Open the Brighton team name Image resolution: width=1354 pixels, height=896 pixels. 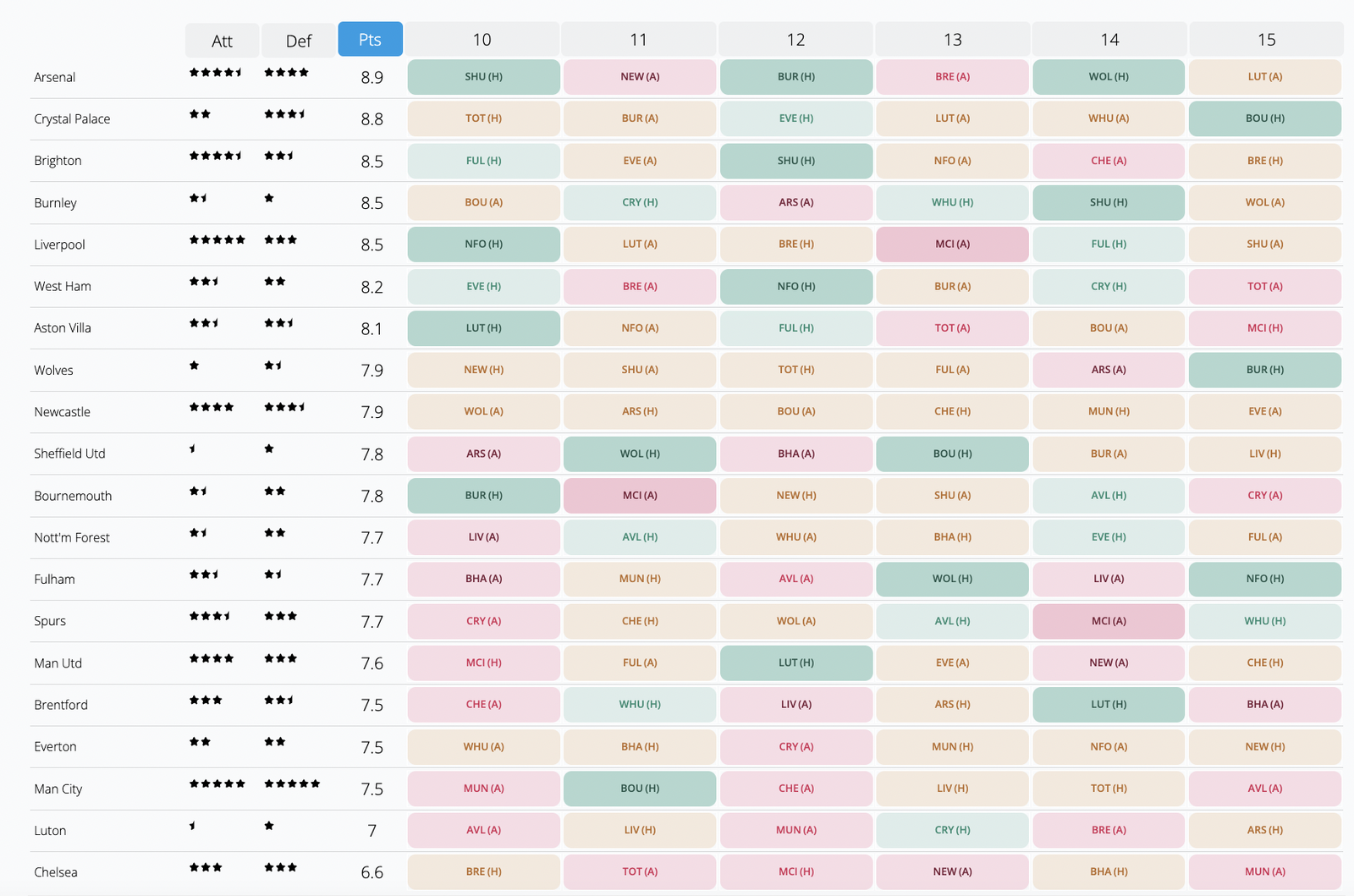point(58,161)
